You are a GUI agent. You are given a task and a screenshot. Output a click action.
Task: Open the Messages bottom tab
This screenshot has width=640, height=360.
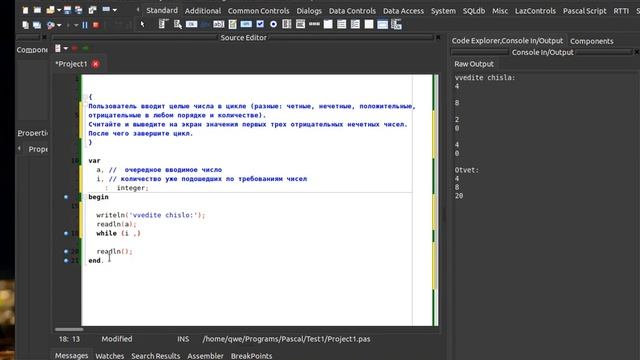point(71,356)
